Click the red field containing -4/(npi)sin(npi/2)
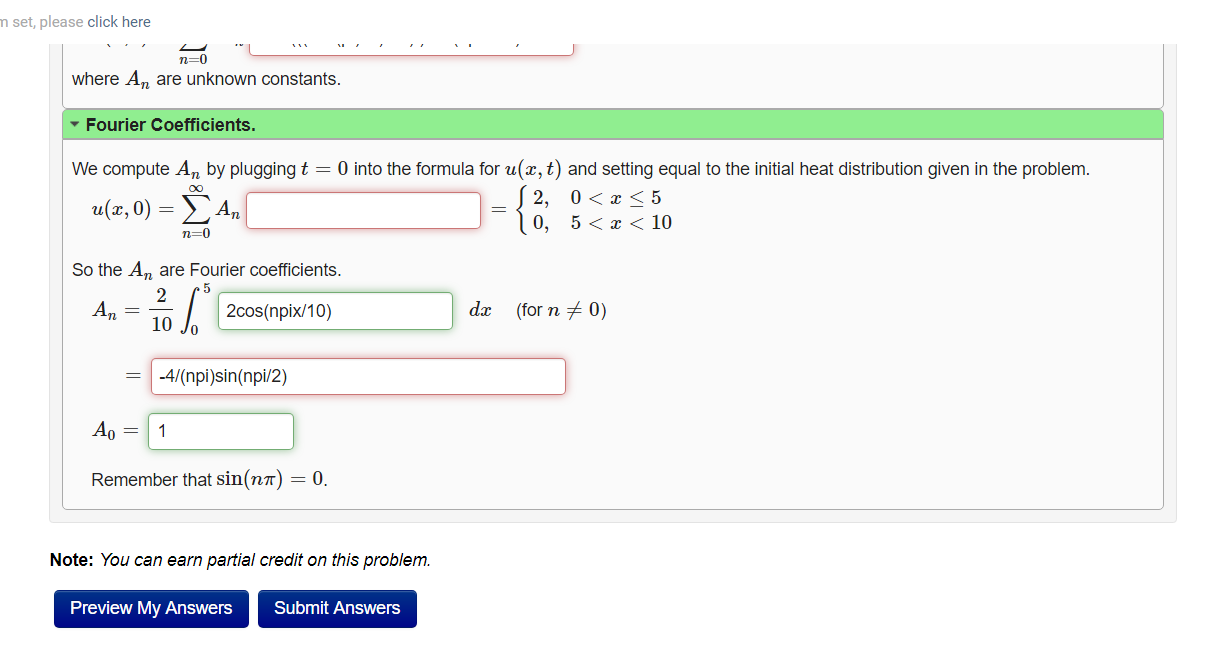This screenshot has width=1218, height=646. coord(358,376)
